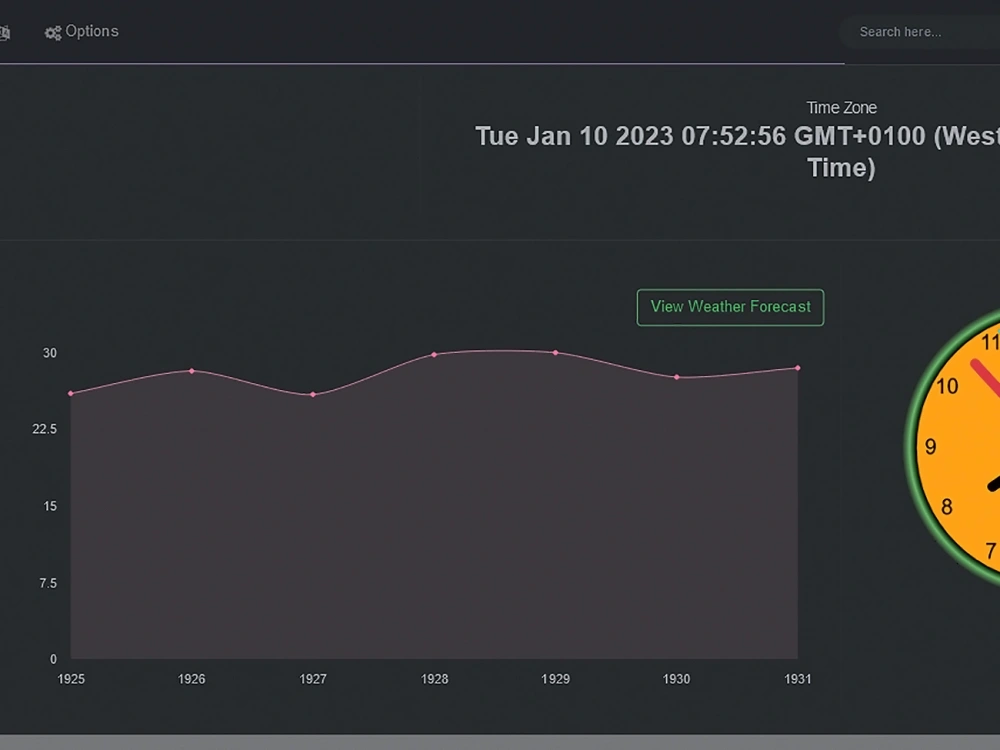Image resolution: width=1000 pixels, height=750 pixels.
Task: Click the x-axis label 1925
Action: point(71,679)
